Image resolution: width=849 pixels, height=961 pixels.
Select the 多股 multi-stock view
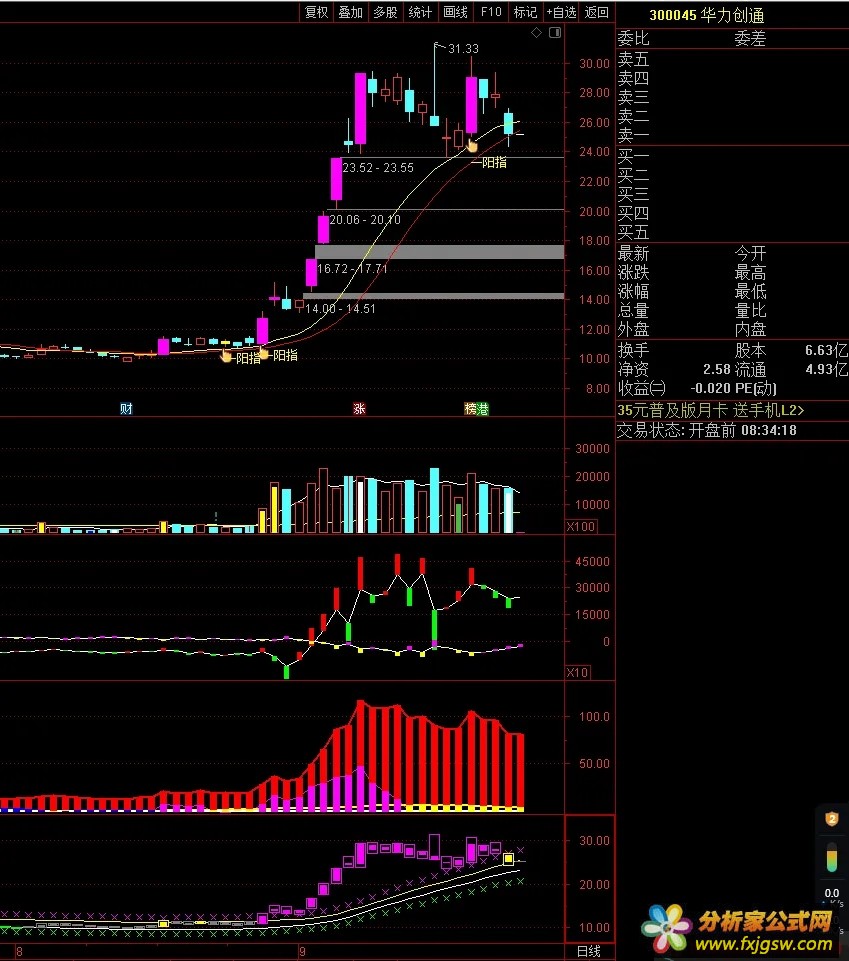[x=386, y=12]
